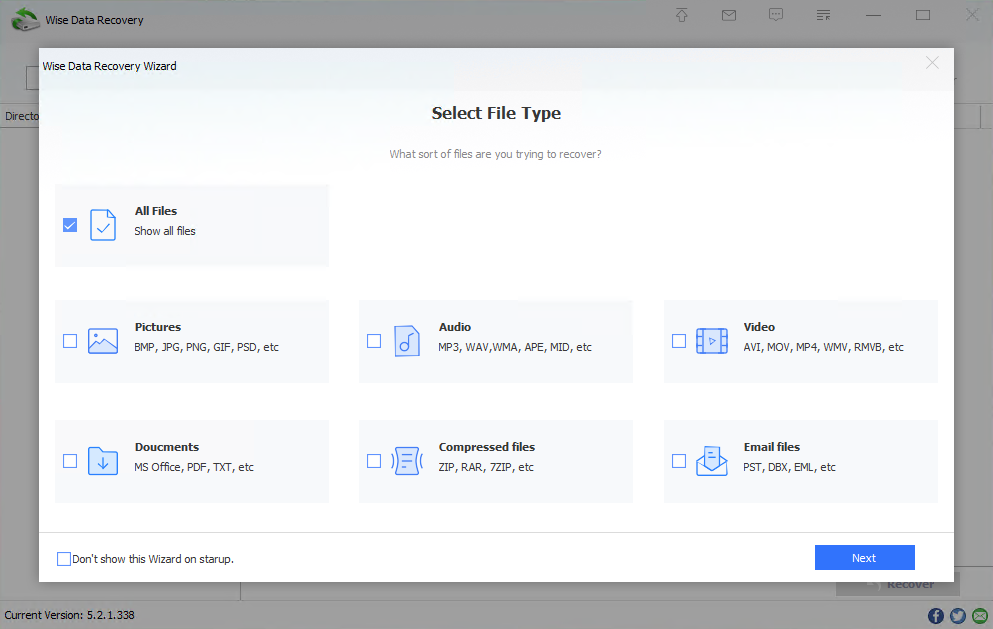Click 'PST, DBX, EML, etc' text

(789, 467)
